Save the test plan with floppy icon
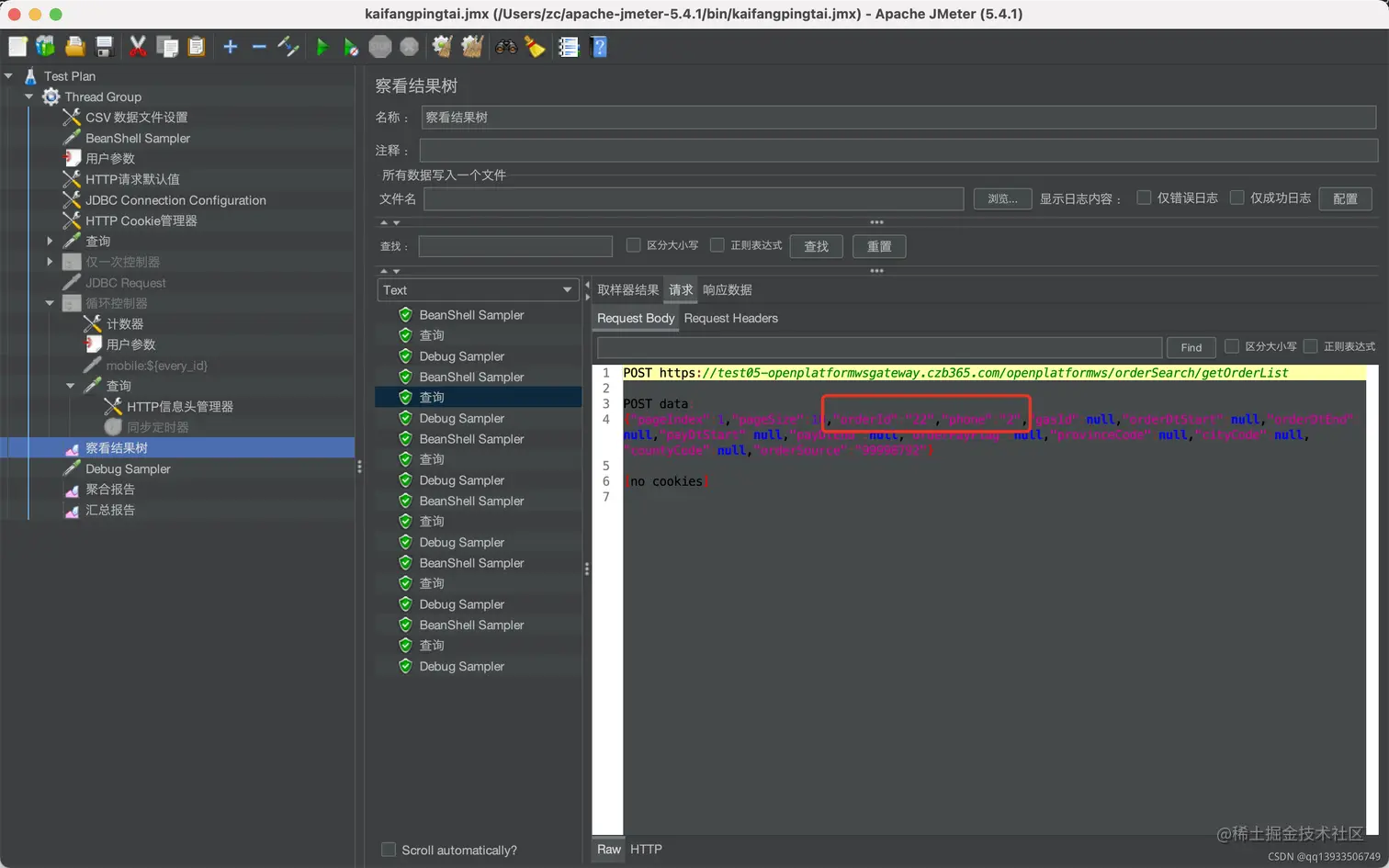Viewport: 1389px width, 868px height. tap(104, 47)
